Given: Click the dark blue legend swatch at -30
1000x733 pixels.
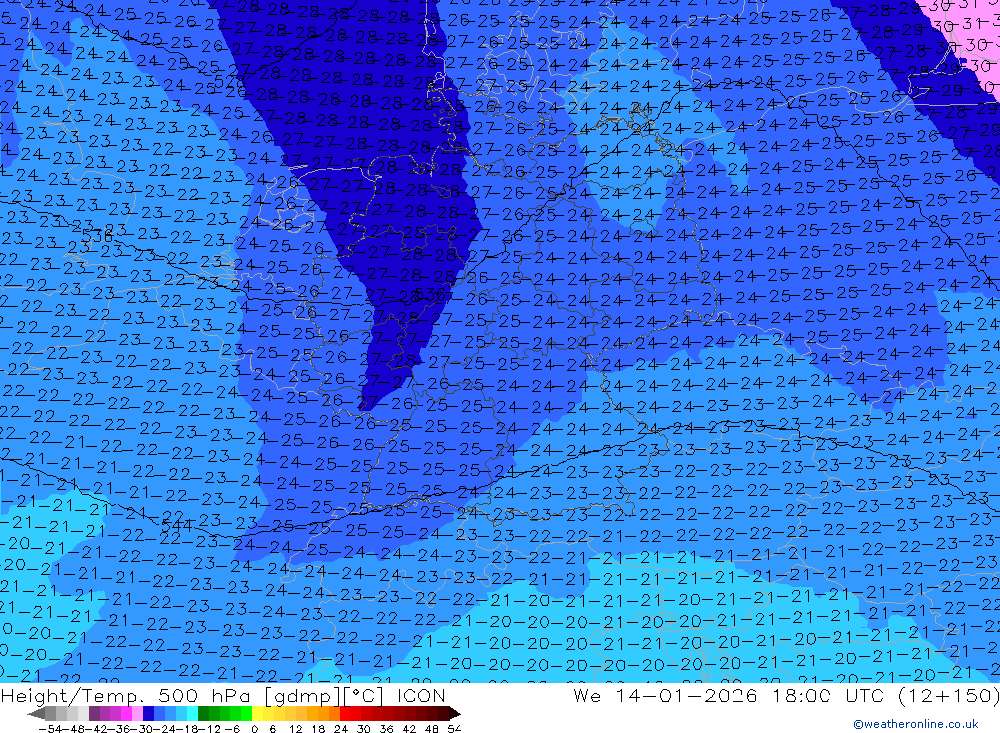Looking at the screenshot, I should click(x=148, y=713).
